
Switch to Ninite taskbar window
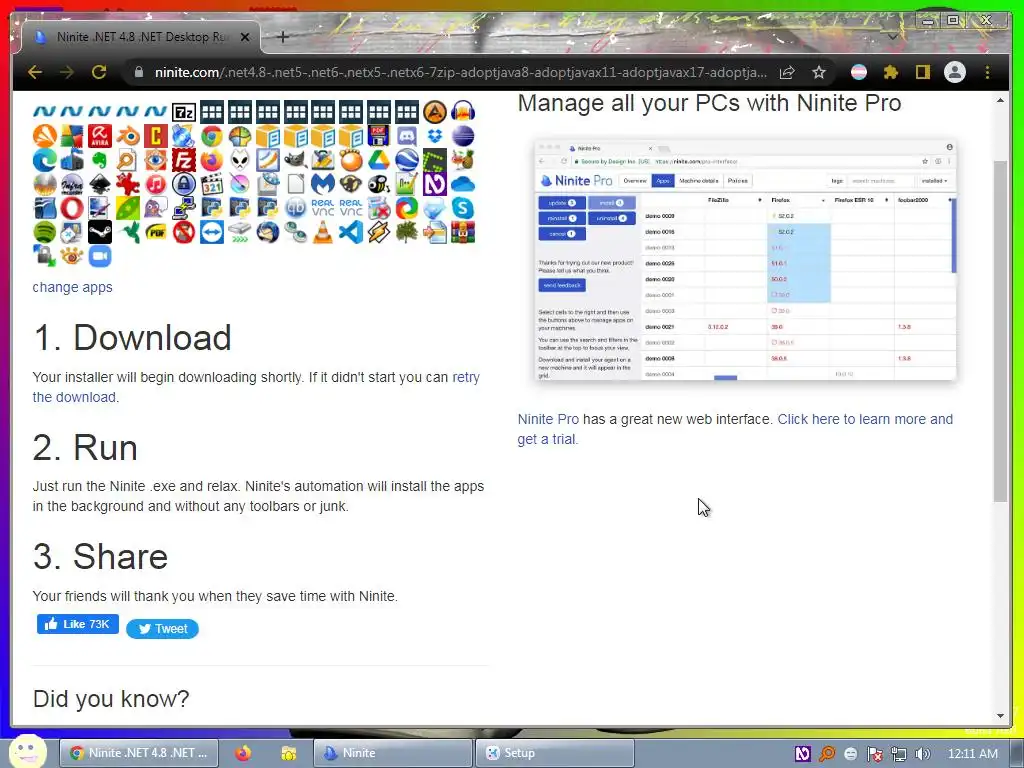pos(392,753)
